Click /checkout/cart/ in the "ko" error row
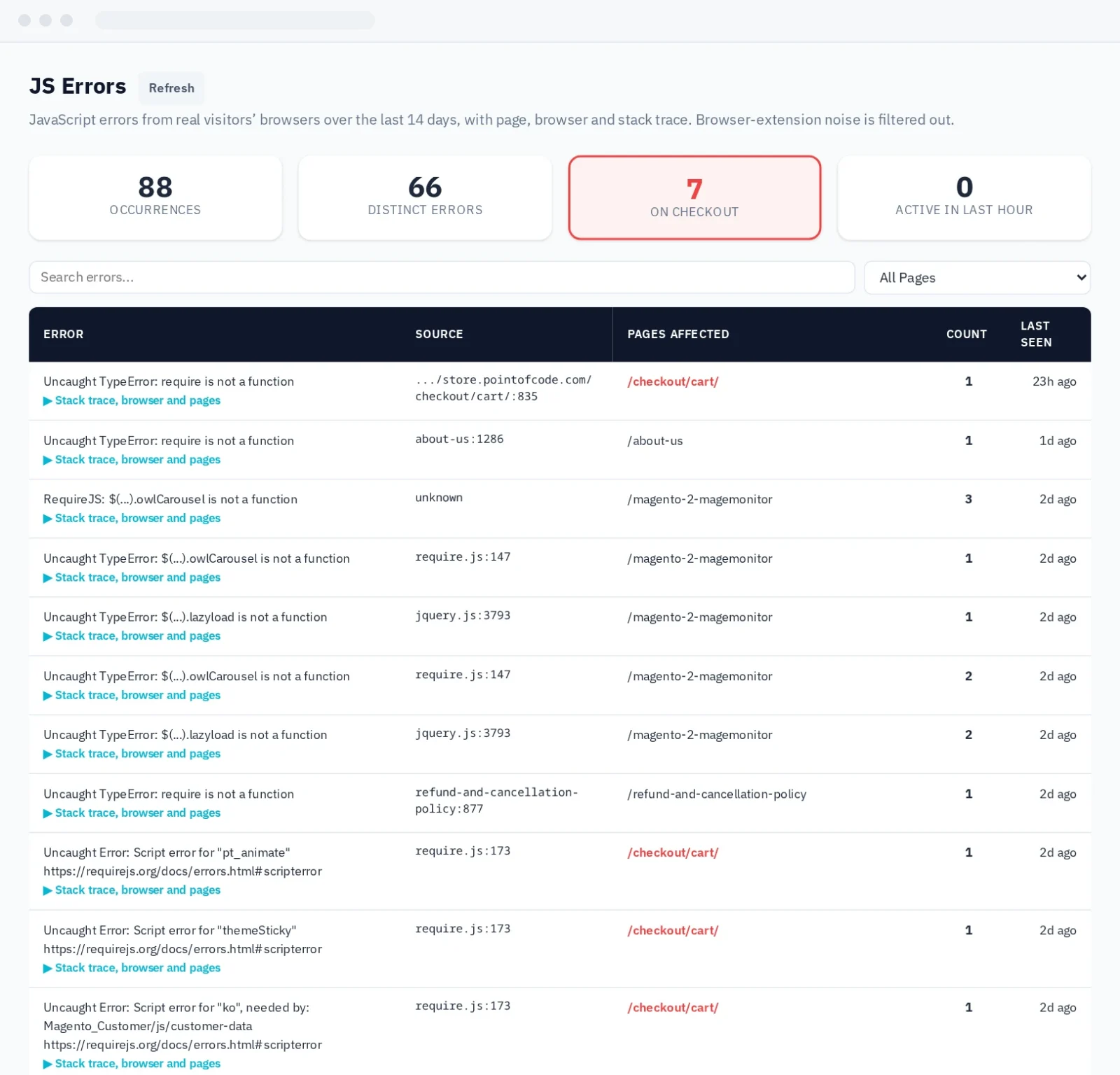1120x1075 pixels. click(x=673, y=1007)
